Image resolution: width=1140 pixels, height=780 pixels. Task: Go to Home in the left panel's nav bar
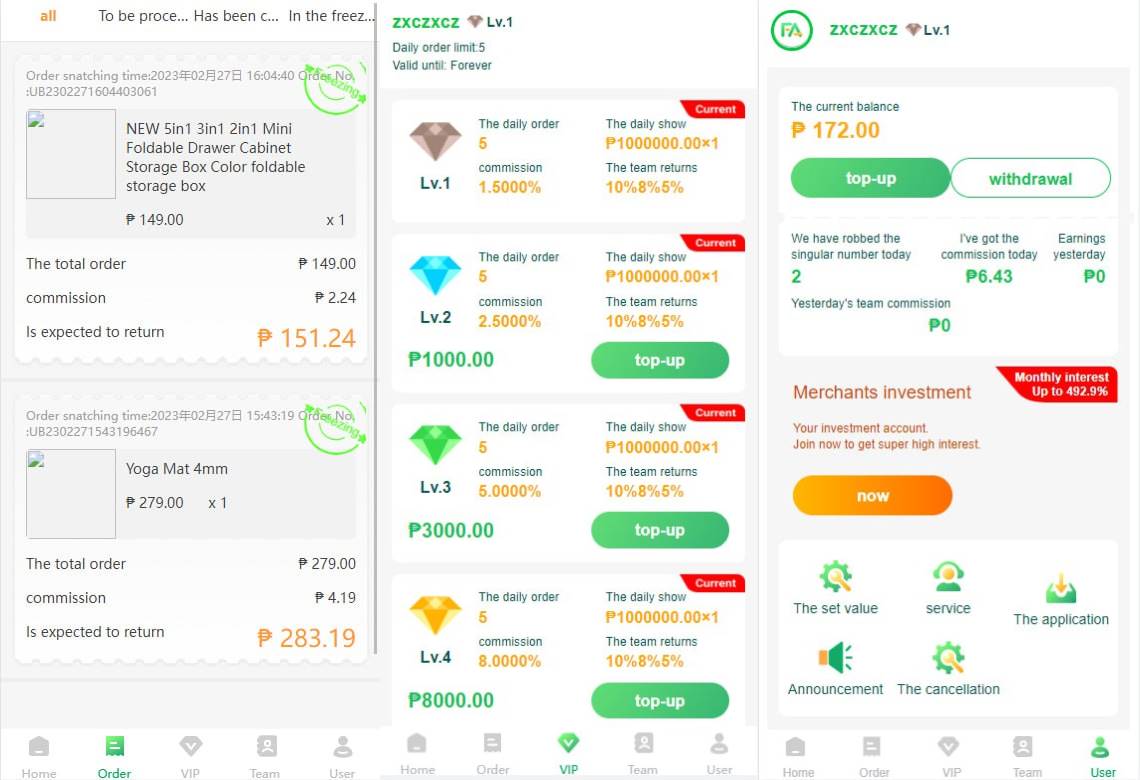[39, 757]
